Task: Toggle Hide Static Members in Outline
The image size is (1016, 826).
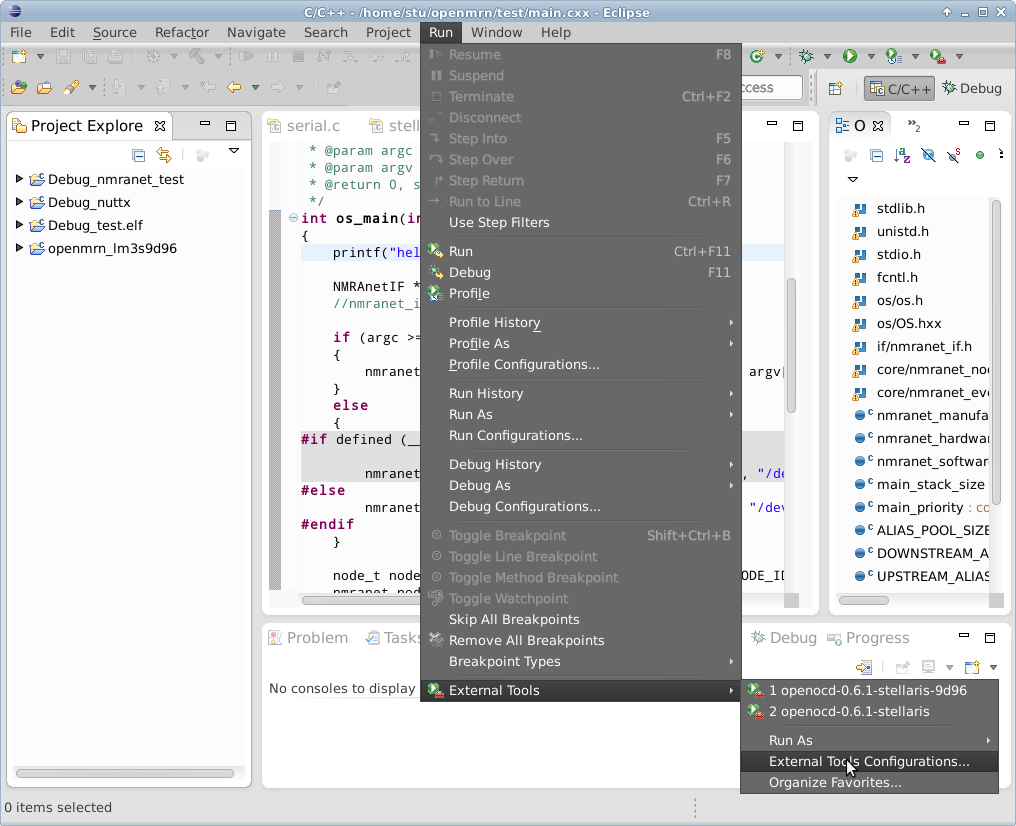Action: tap(954, 155)
